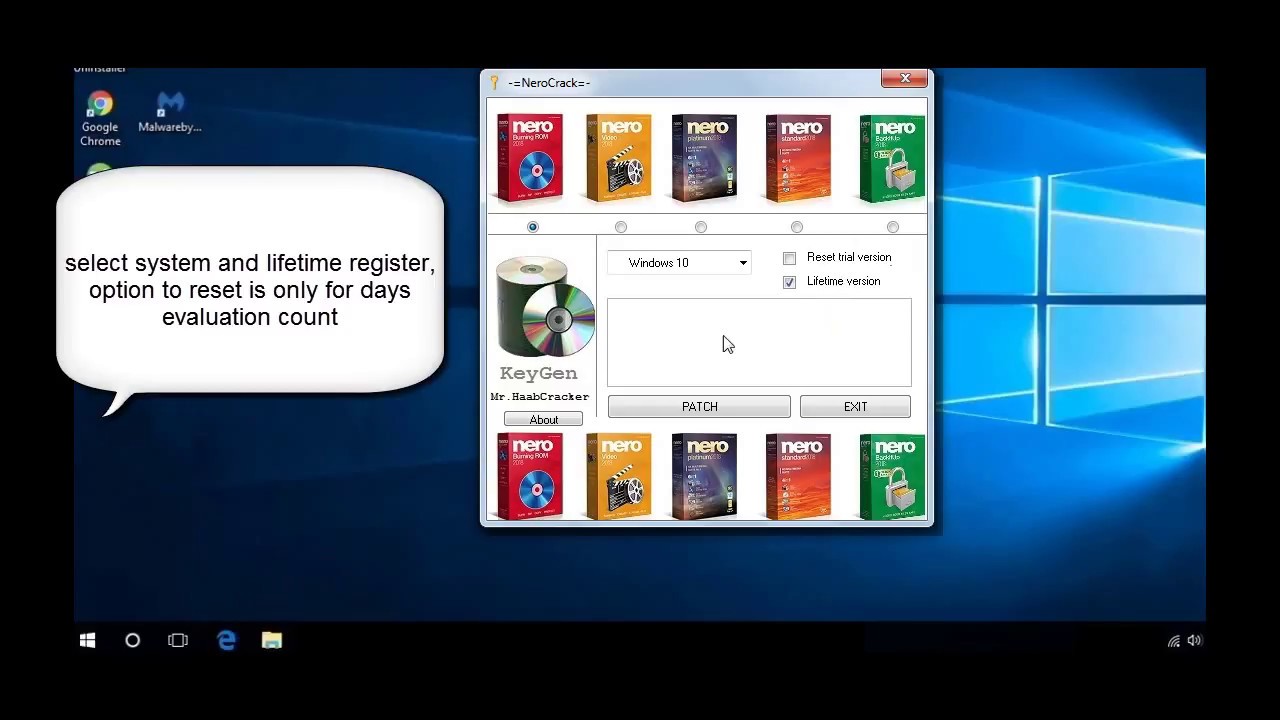The width and height of the screenshot is (1280, 720).
Task: Click the -=NeroCrack=- window title
Action: [x=549, y=83]
